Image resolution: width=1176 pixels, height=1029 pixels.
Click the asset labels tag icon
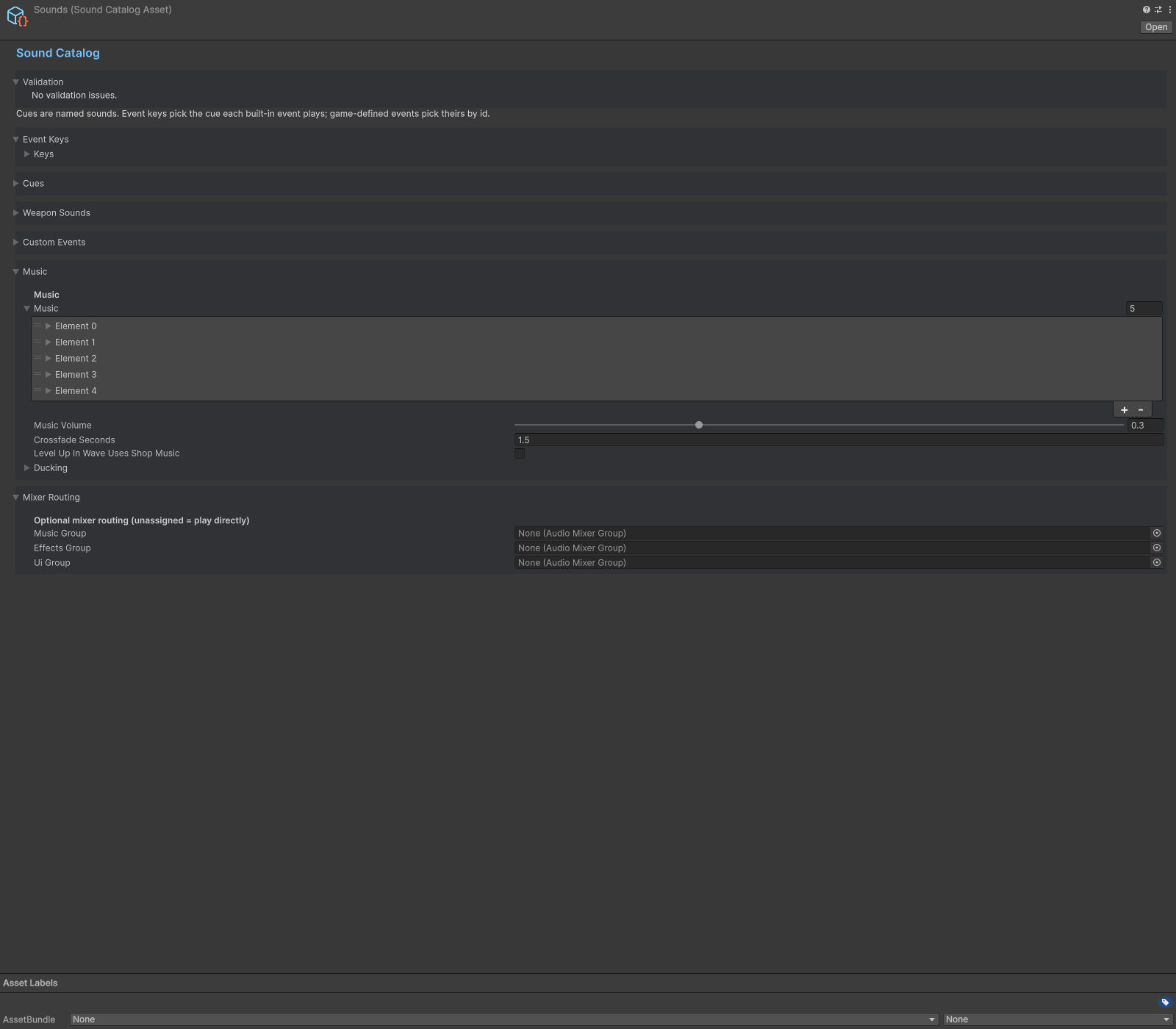tap(1165, 1002)
